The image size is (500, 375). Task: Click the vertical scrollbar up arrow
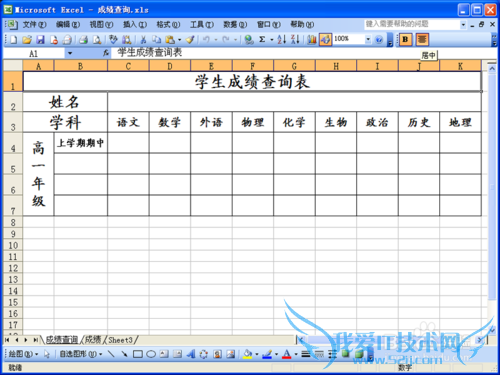(492, 69)
